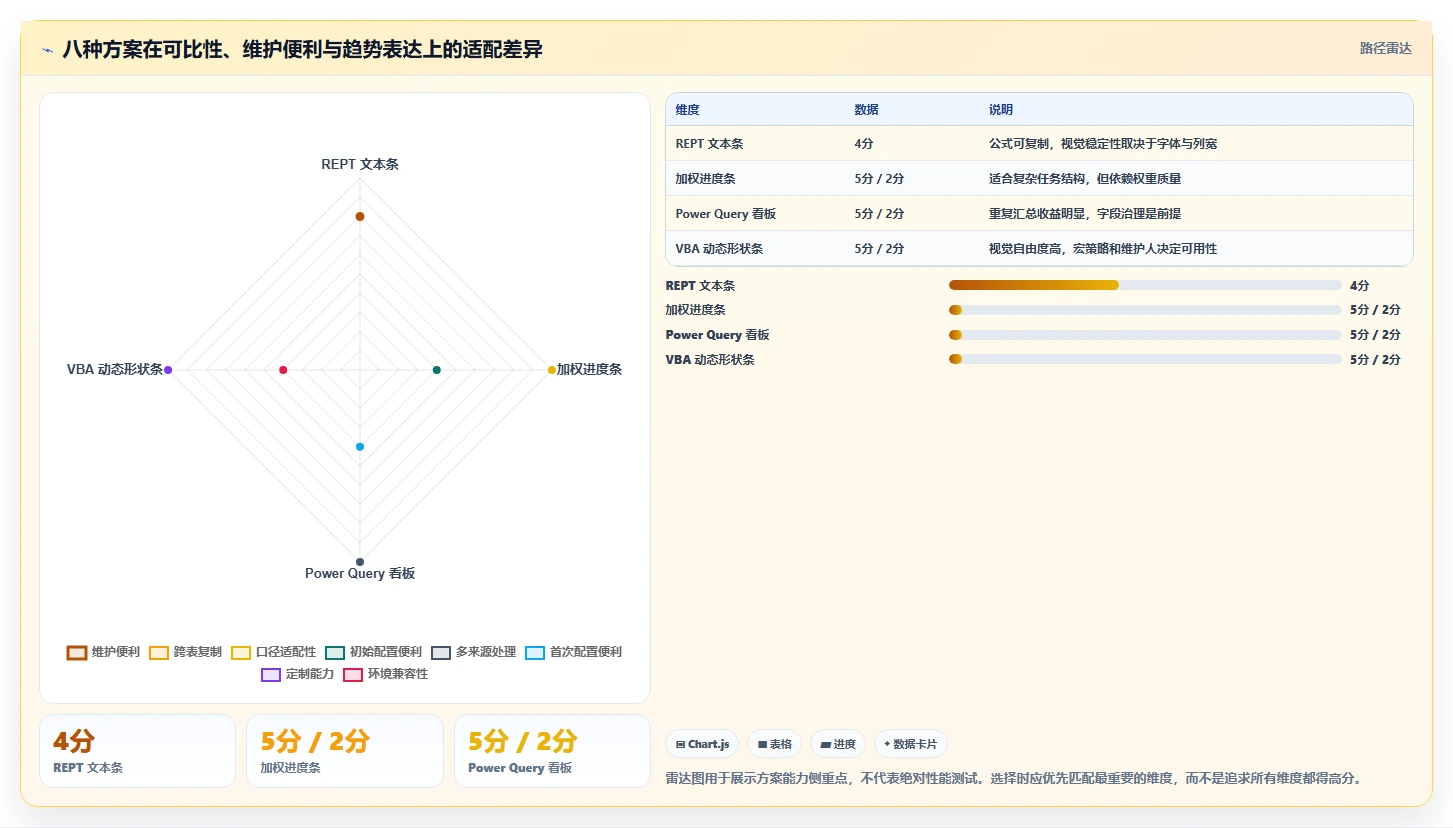The height and width of the screenshot is (828, 1453).
Task: Click the dark point at Power Query axis
Action: pos(360,561)
